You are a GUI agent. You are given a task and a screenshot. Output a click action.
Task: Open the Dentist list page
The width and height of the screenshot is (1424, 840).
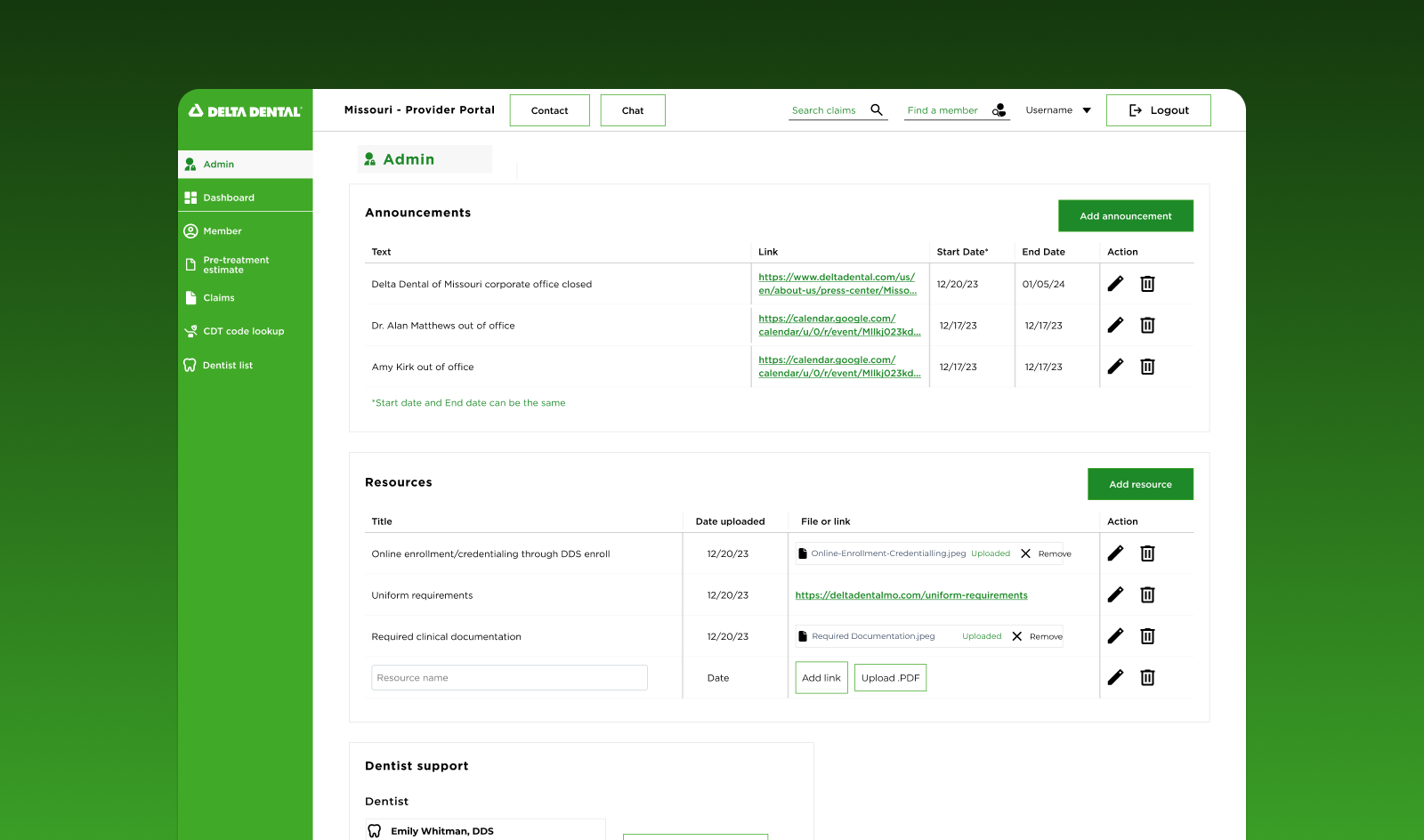[x=228, y=366]
